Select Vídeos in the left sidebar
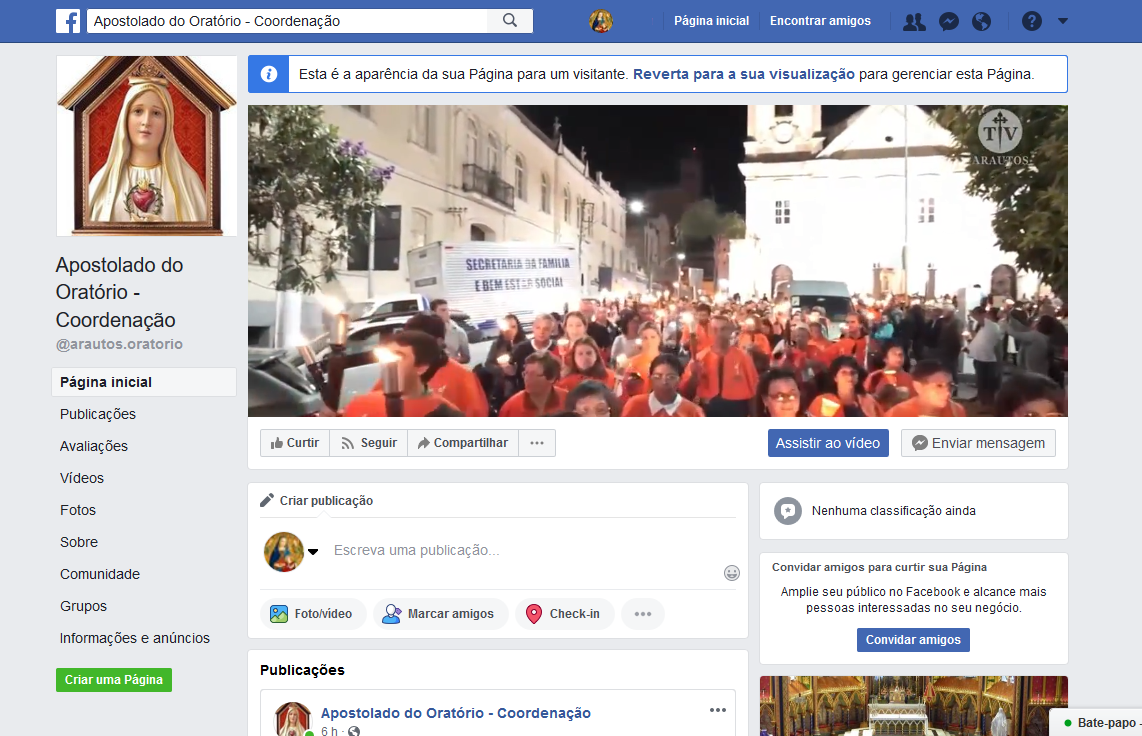This screenshot has width=1142, height=736. (82, 478)
